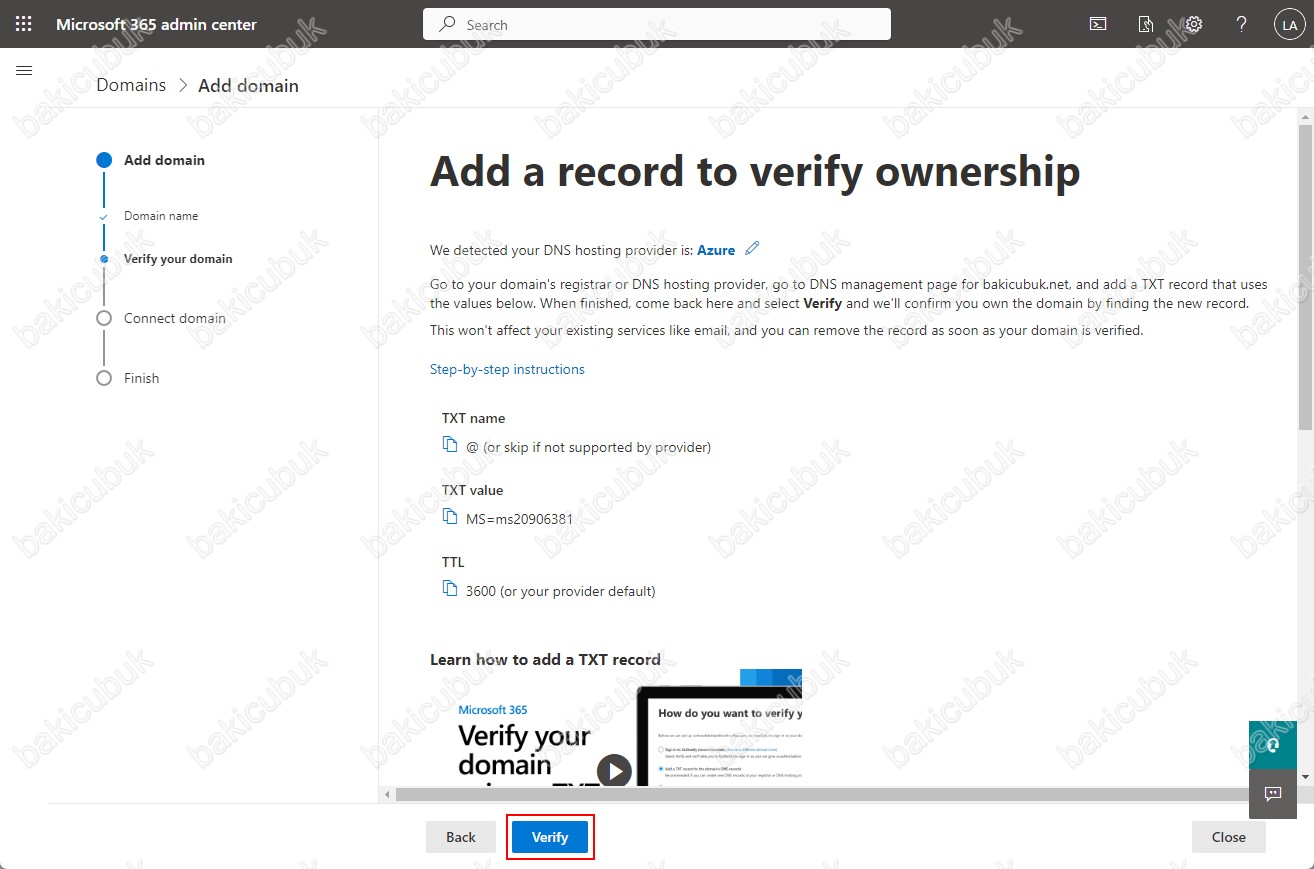The height and width of the screenshot is (869, 1314).
Task: Go to Domains in the breadcrumb
Action: [x=131, y=85]
